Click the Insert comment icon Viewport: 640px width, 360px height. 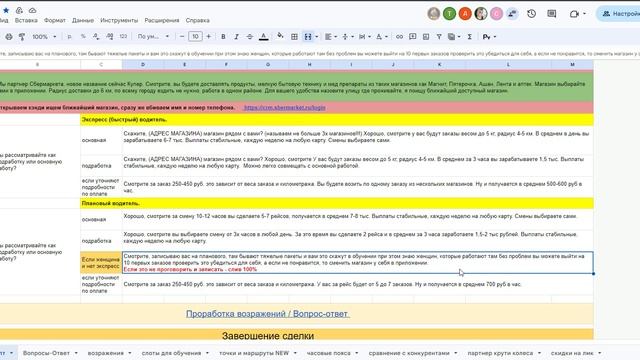[x=413, y=37]
